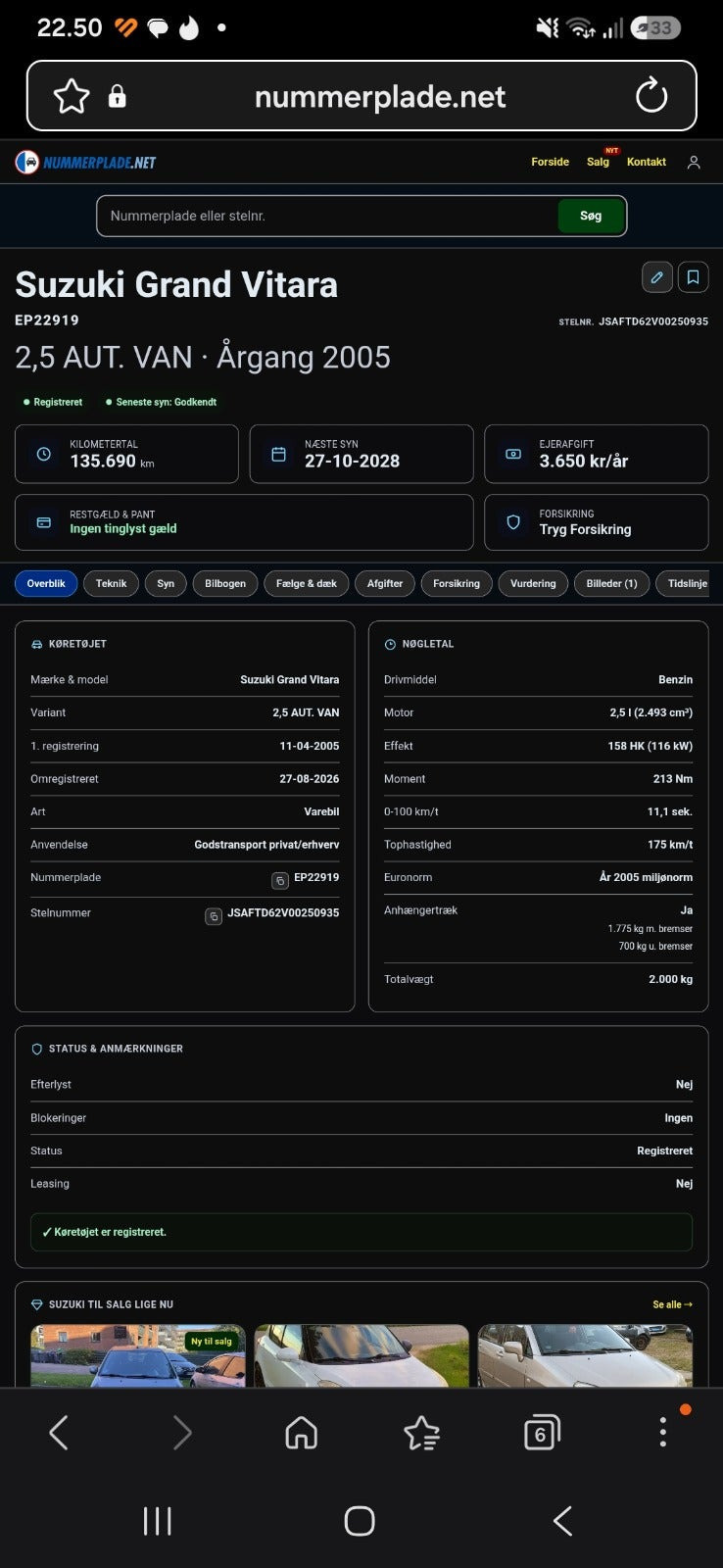
Task: Open the Afgifter tab
Action: click(385, 583)
